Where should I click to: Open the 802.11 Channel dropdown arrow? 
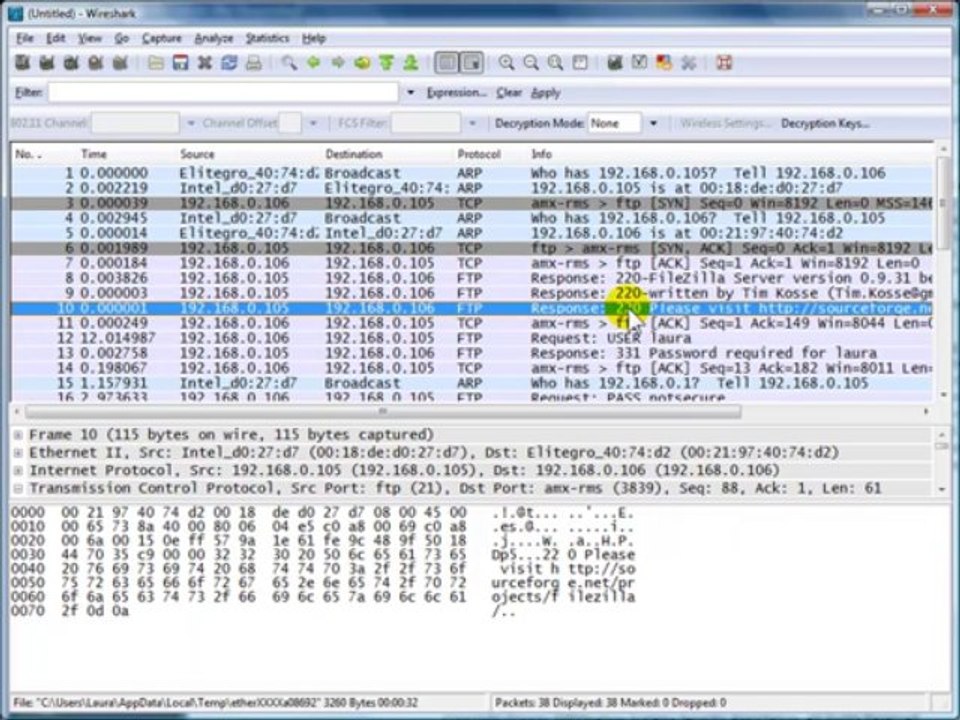pyautogui.click(x=190, y=124)
